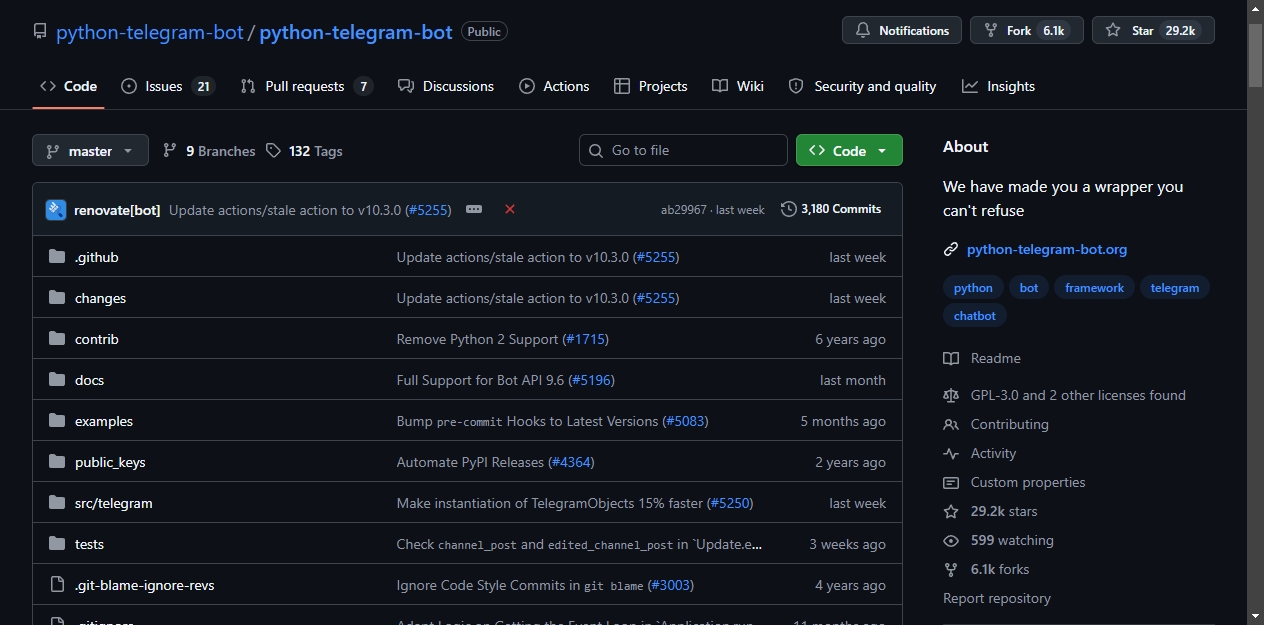Click the scales icon next to GPL-3.0 license
1264x625 pixels.
click(x=951, y=395)
